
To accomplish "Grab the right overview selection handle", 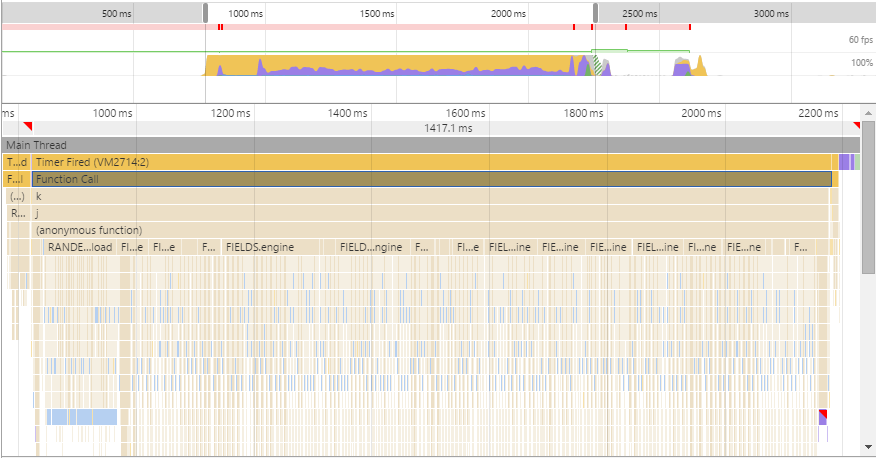I will click(596, 13).
